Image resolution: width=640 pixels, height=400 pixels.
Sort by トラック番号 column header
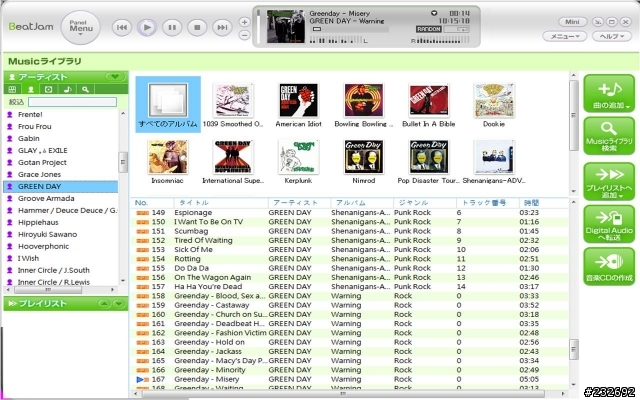pos(488,202)
